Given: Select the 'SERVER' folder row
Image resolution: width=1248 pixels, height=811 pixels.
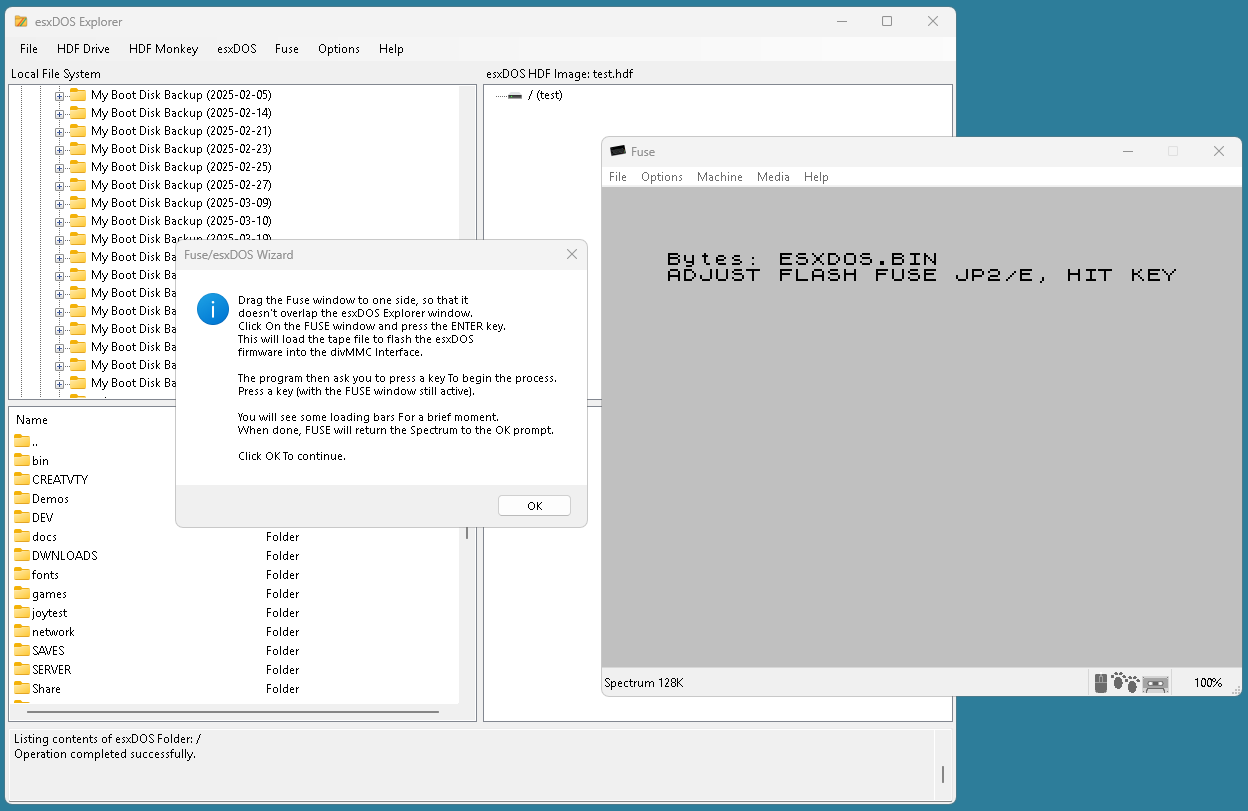Looking at the screenshot, I should tap(235, 670).
